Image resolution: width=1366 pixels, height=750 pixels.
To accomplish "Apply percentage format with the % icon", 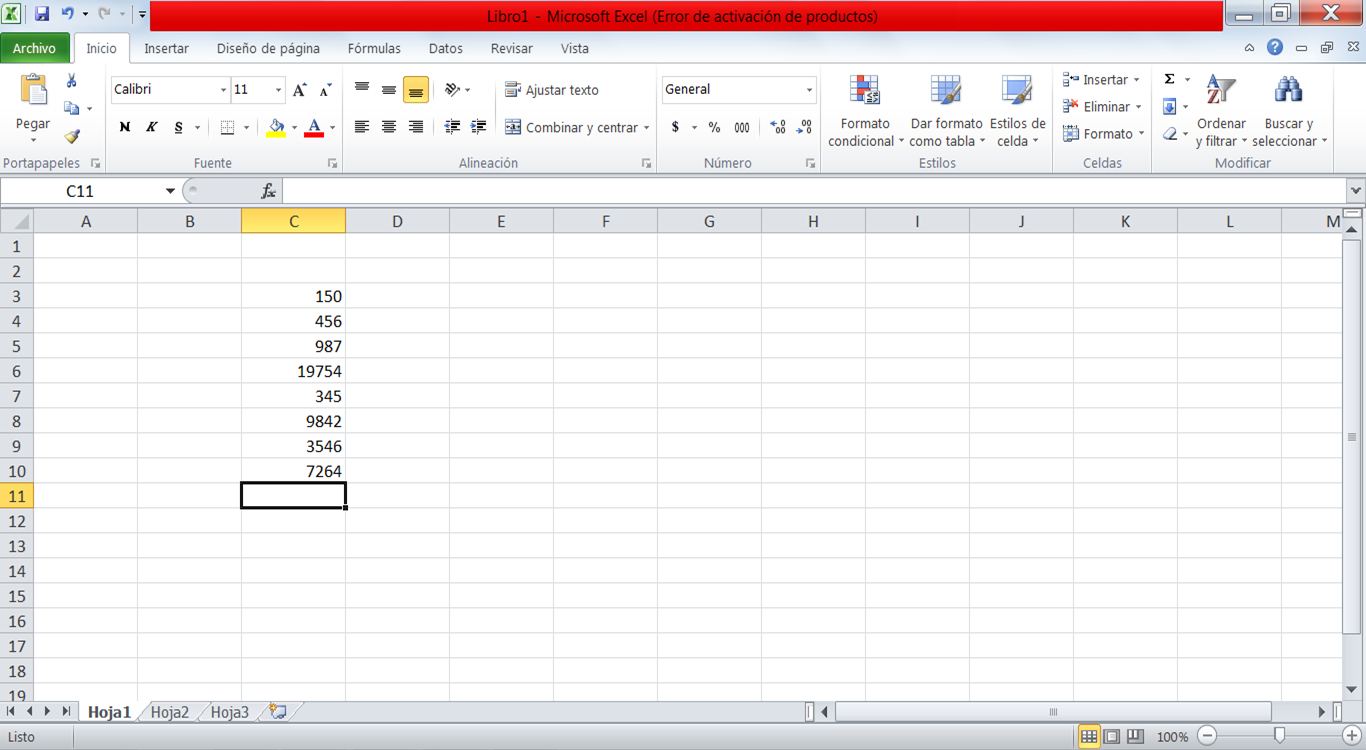I will pos(714,129).
